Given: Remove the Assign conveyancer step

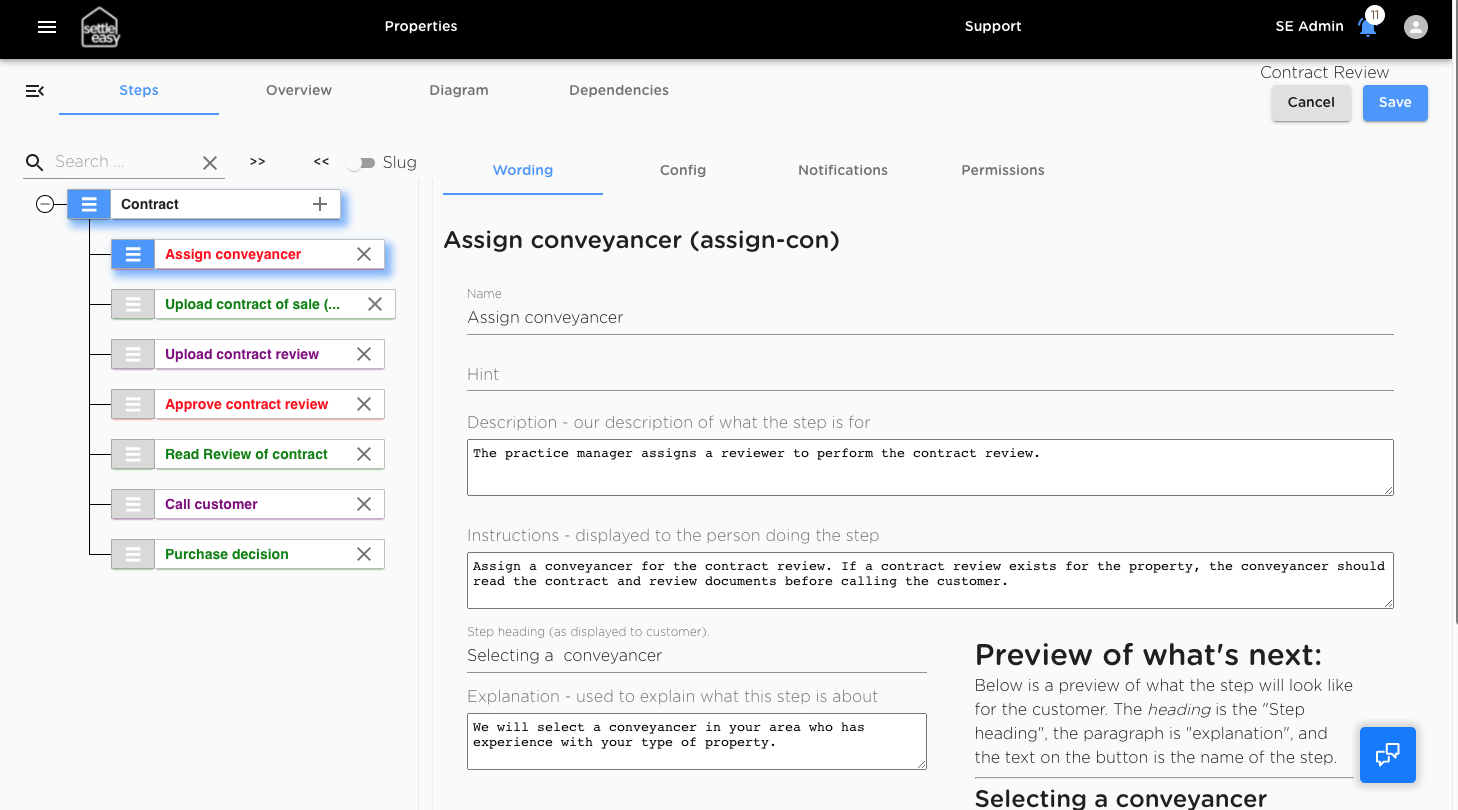Looking at the screenshot, I should (x=364, y=254).
